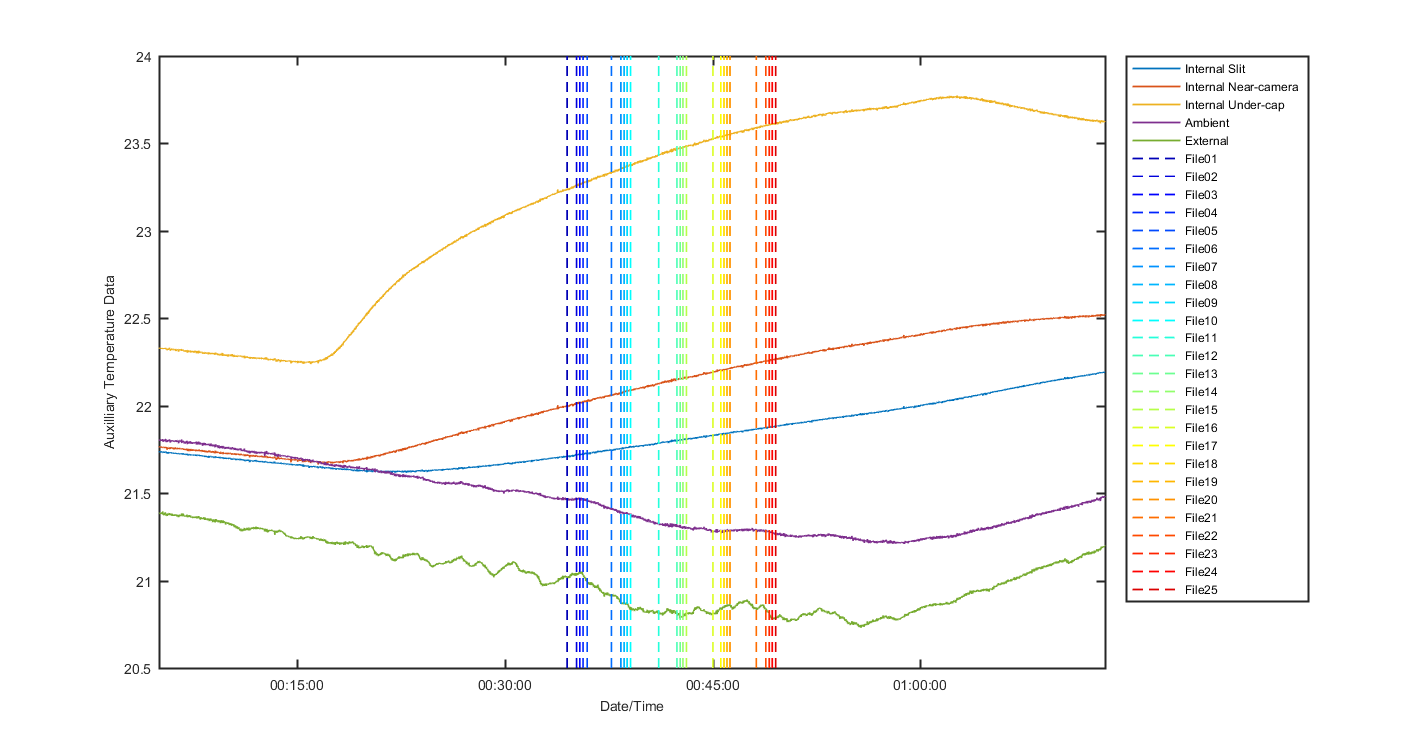Click the isolated cyan dashed marker near 00:41
The image size is (1425, 750).
658,362
